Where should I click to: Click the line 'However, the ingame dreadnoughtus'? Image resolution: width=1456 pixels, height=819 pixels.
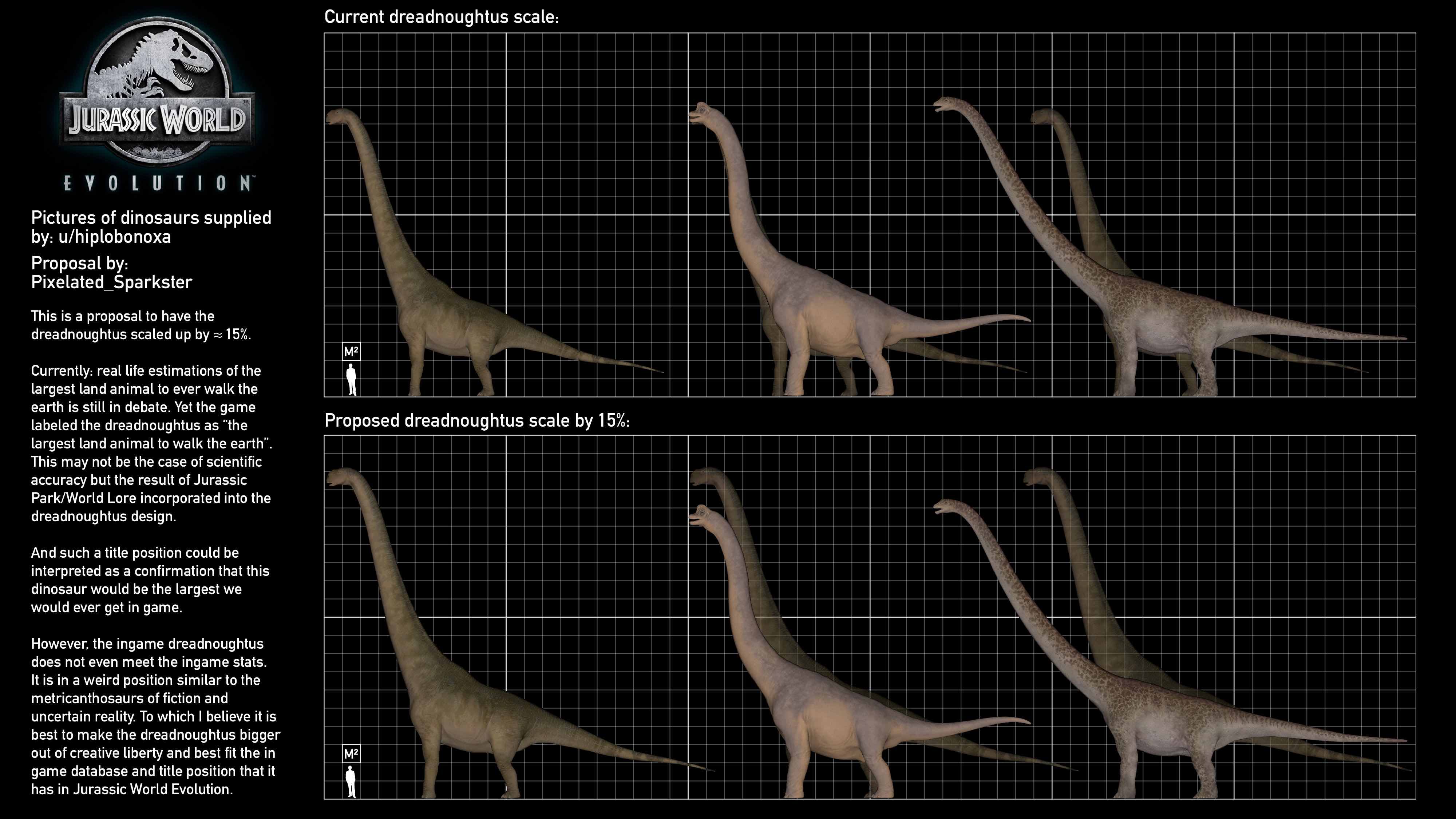[147, 644]
